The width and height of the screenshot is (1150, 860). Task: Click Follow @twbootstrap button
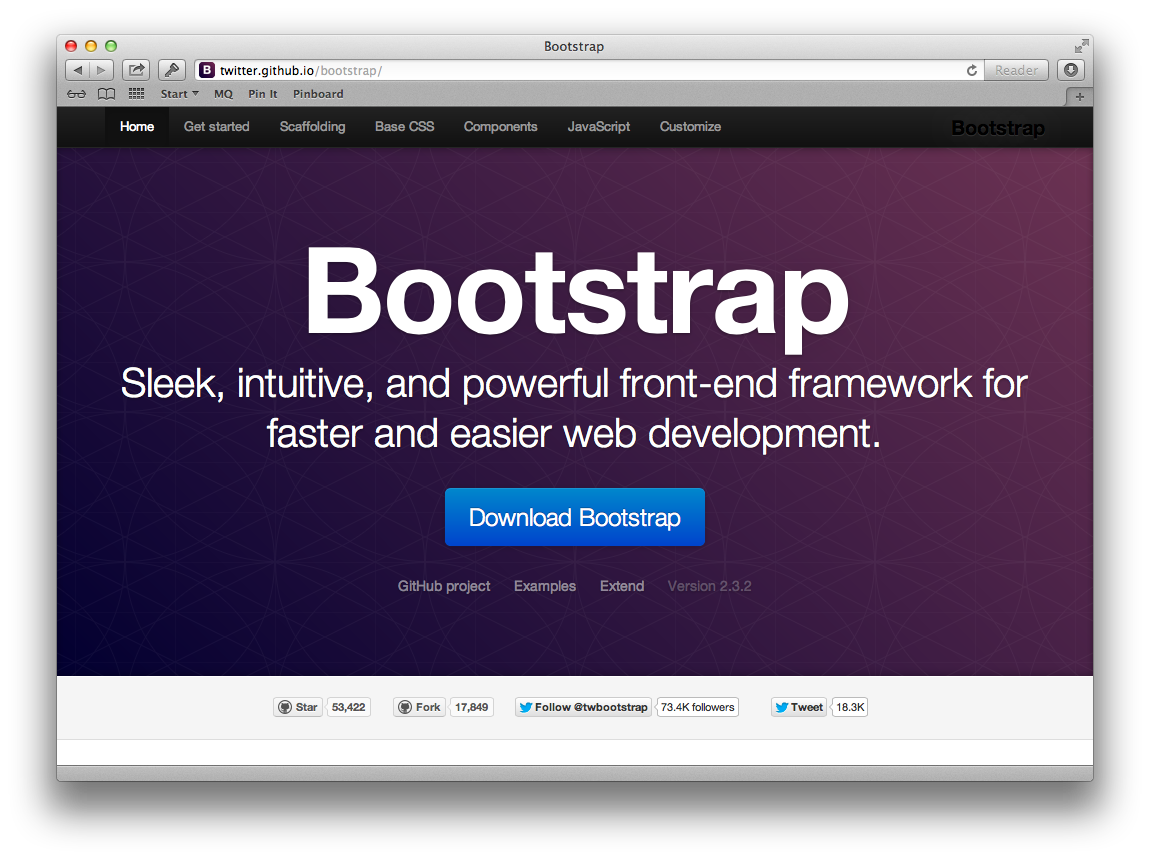[x=583, y=707]
